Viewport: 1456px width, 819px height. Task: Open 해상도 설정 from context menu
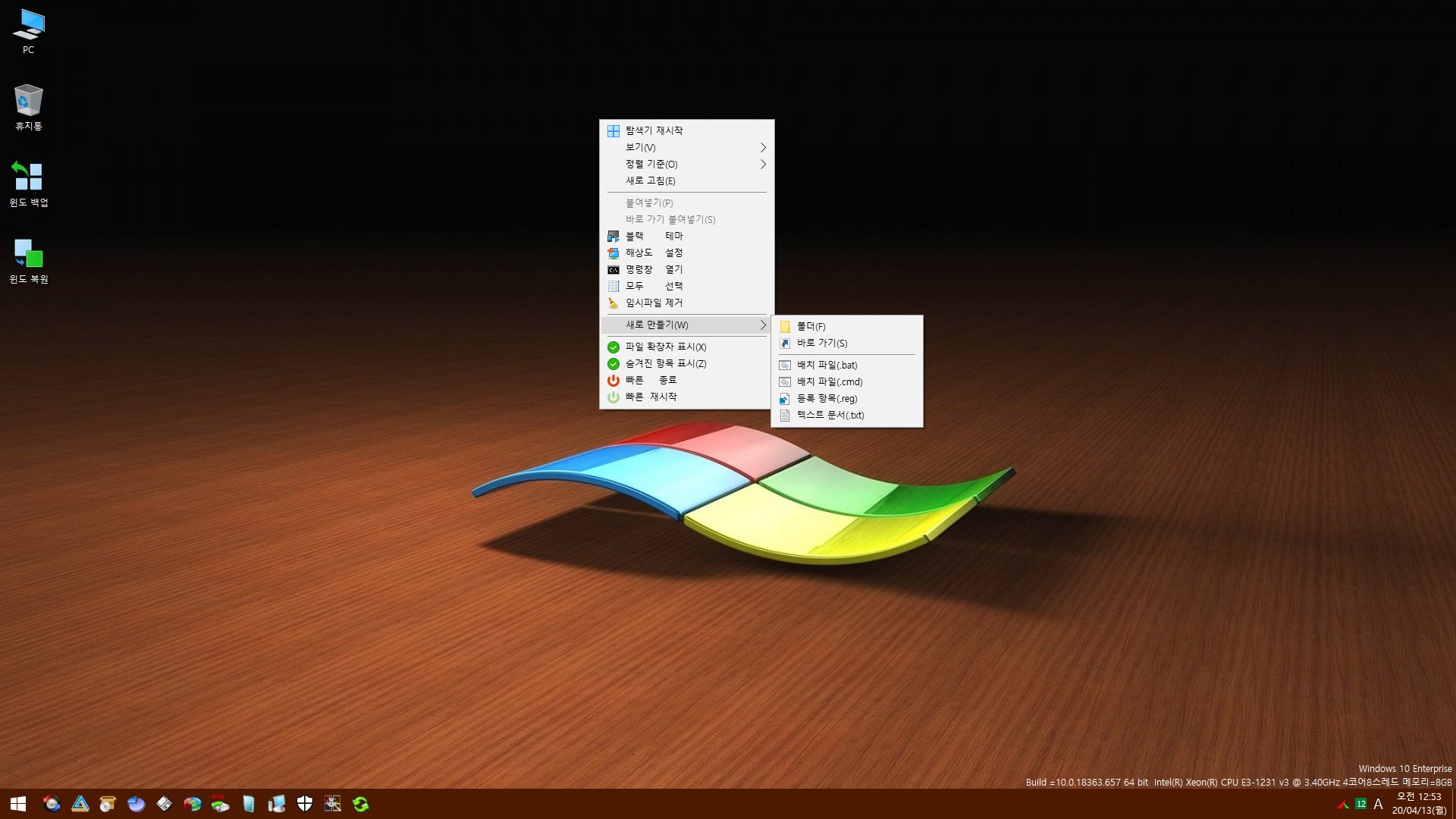point(686,253)
